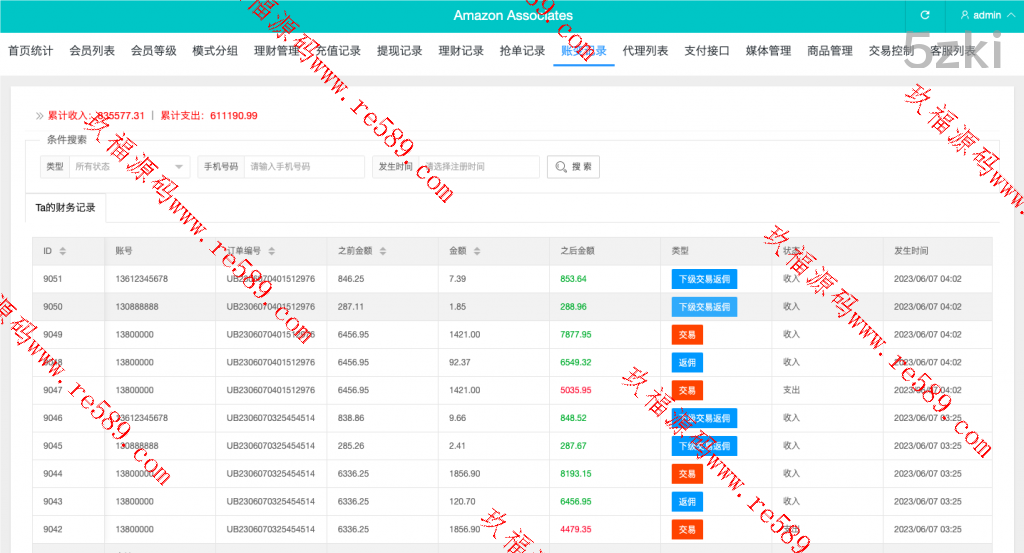This screenshot has height=553, width=1024.
Task: Click the 返佣 tag in row 9043
Action: [x=687, y=502]
